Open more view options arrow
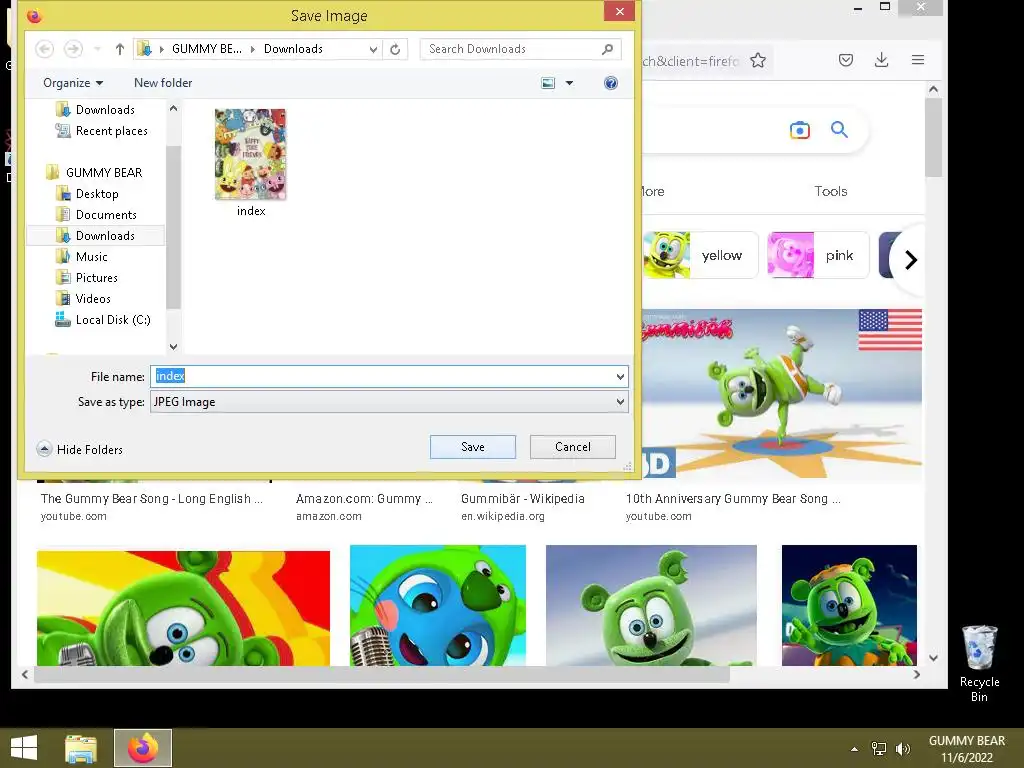Screen dimensions: 1024x768 pyautogui.click(x=569, y=83)
